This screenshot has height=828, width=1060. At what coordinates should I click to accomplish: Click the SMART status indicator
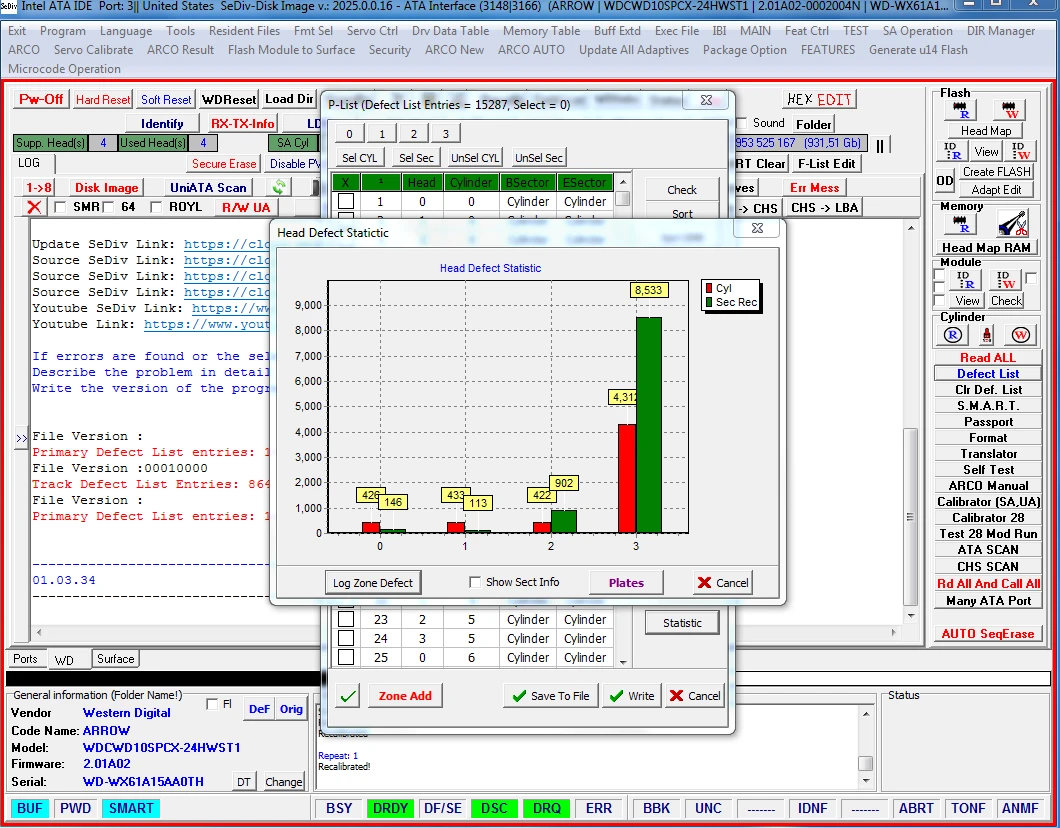pos(130,808)
